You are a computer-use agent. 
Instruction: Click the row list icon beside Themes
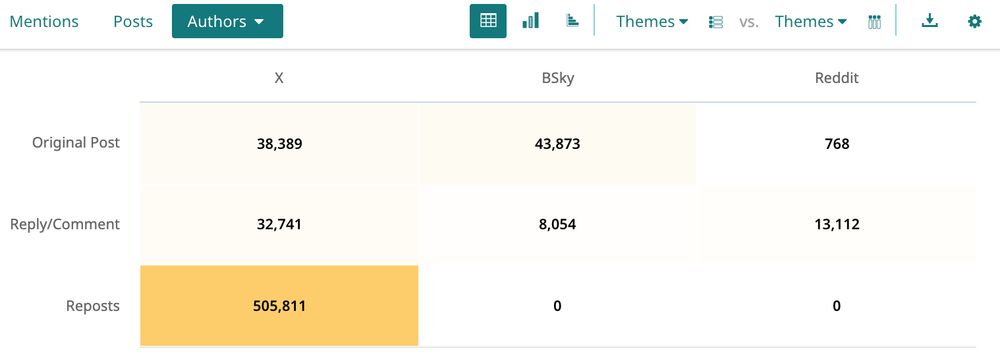(x=716, y=22)
